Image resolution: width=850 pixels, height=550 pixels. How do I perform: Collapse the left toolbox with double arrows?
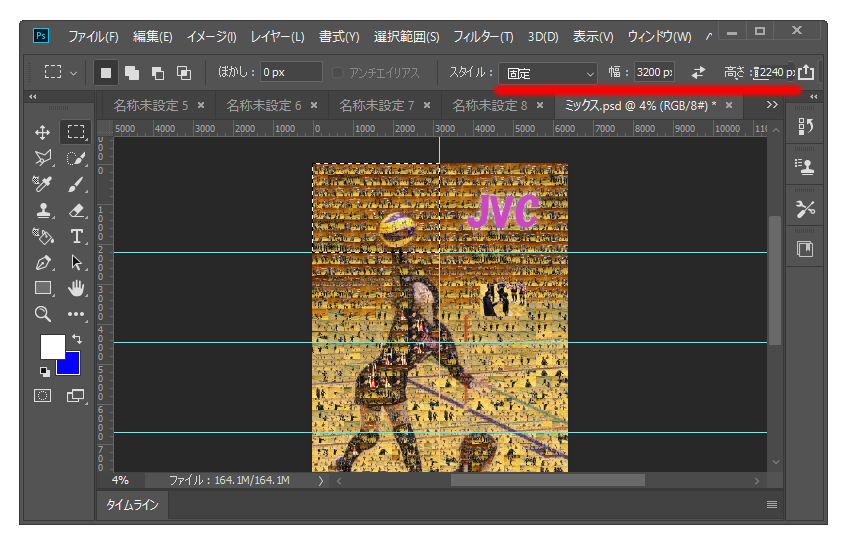(33, 96)
